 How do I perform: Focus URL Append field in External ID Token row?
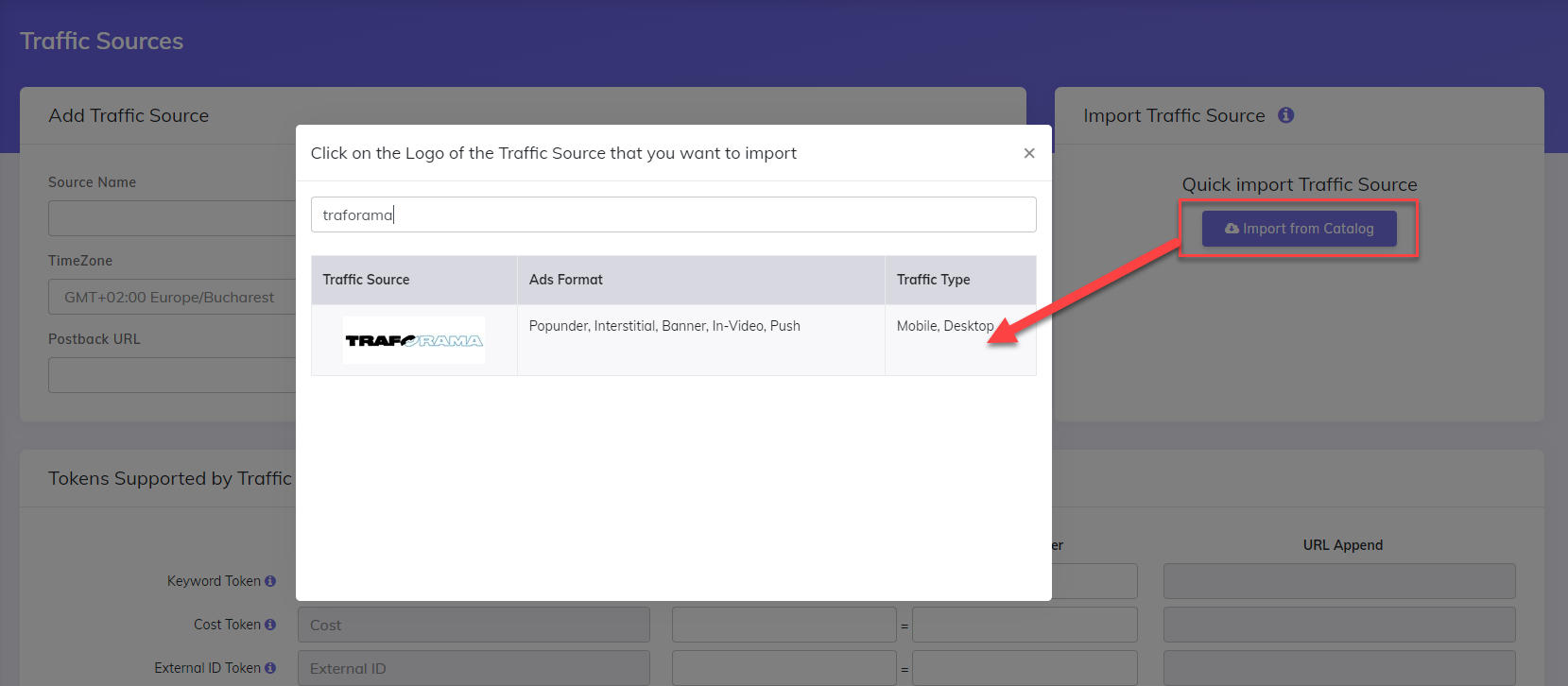coord(1339,668)
